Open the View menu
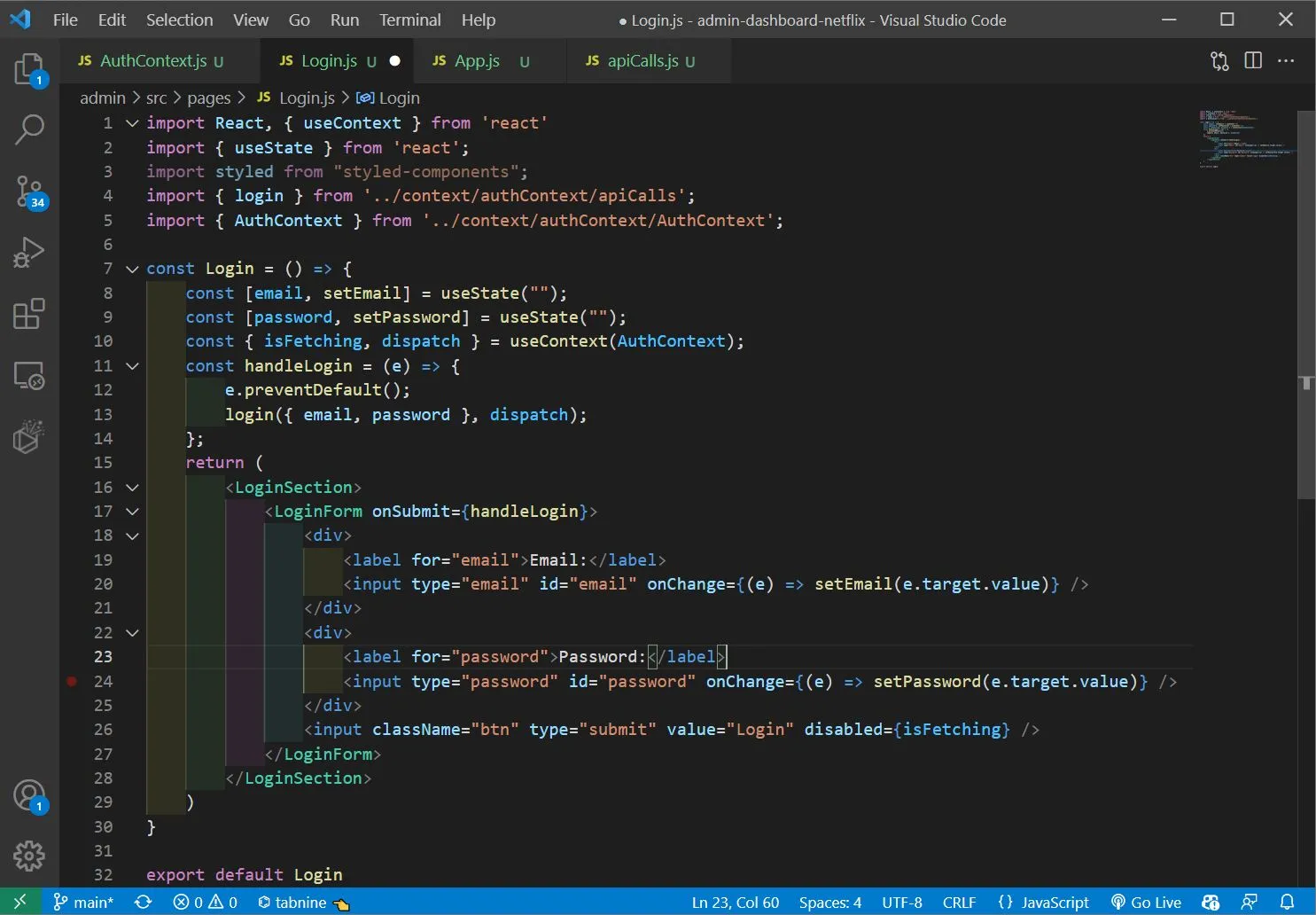This screenshot has height=915, width=1316. click(x=251, y=20)
